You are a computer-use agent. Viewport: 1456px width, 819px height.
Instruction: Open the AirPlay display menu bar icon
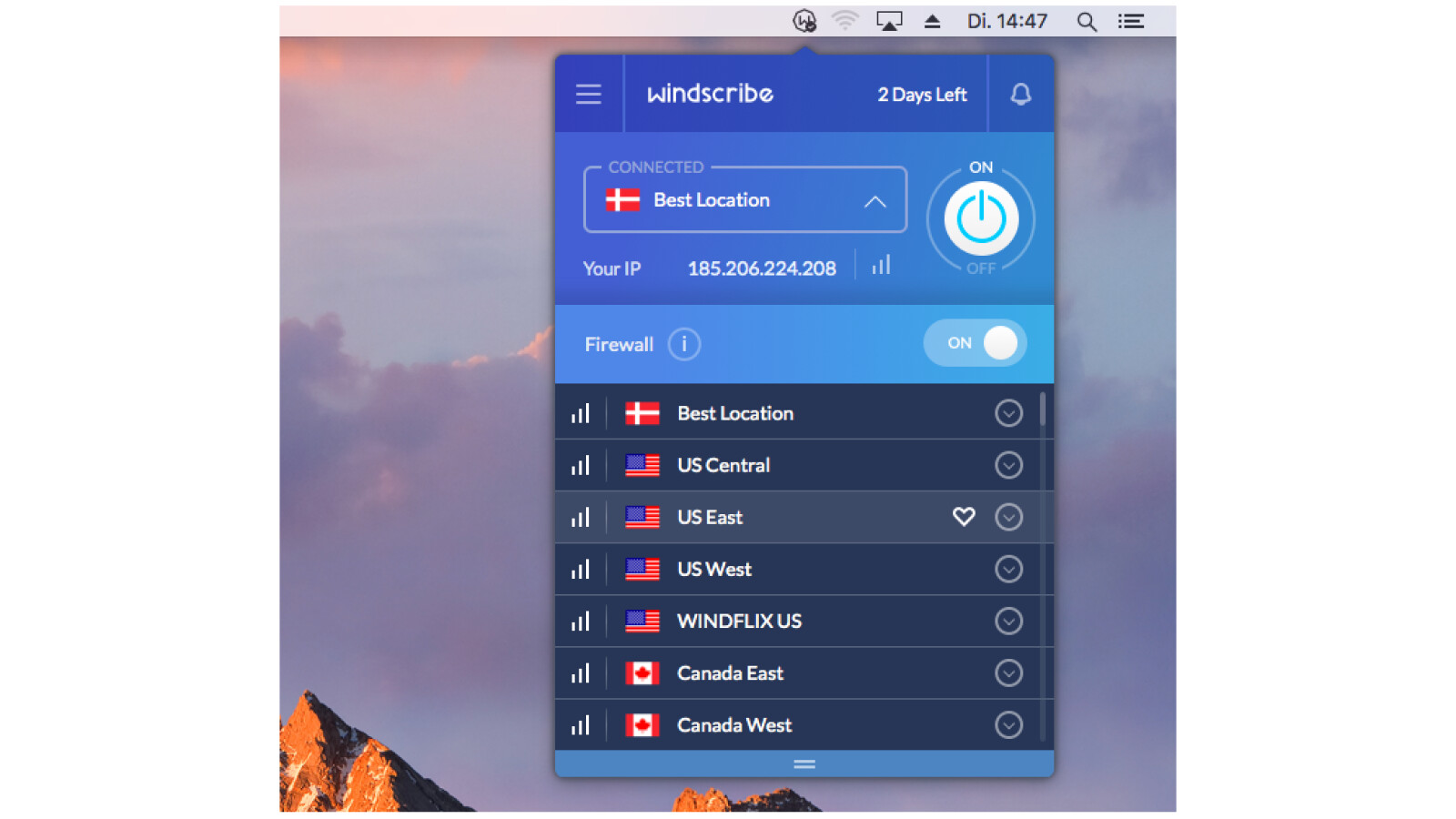tap(888, 21)
